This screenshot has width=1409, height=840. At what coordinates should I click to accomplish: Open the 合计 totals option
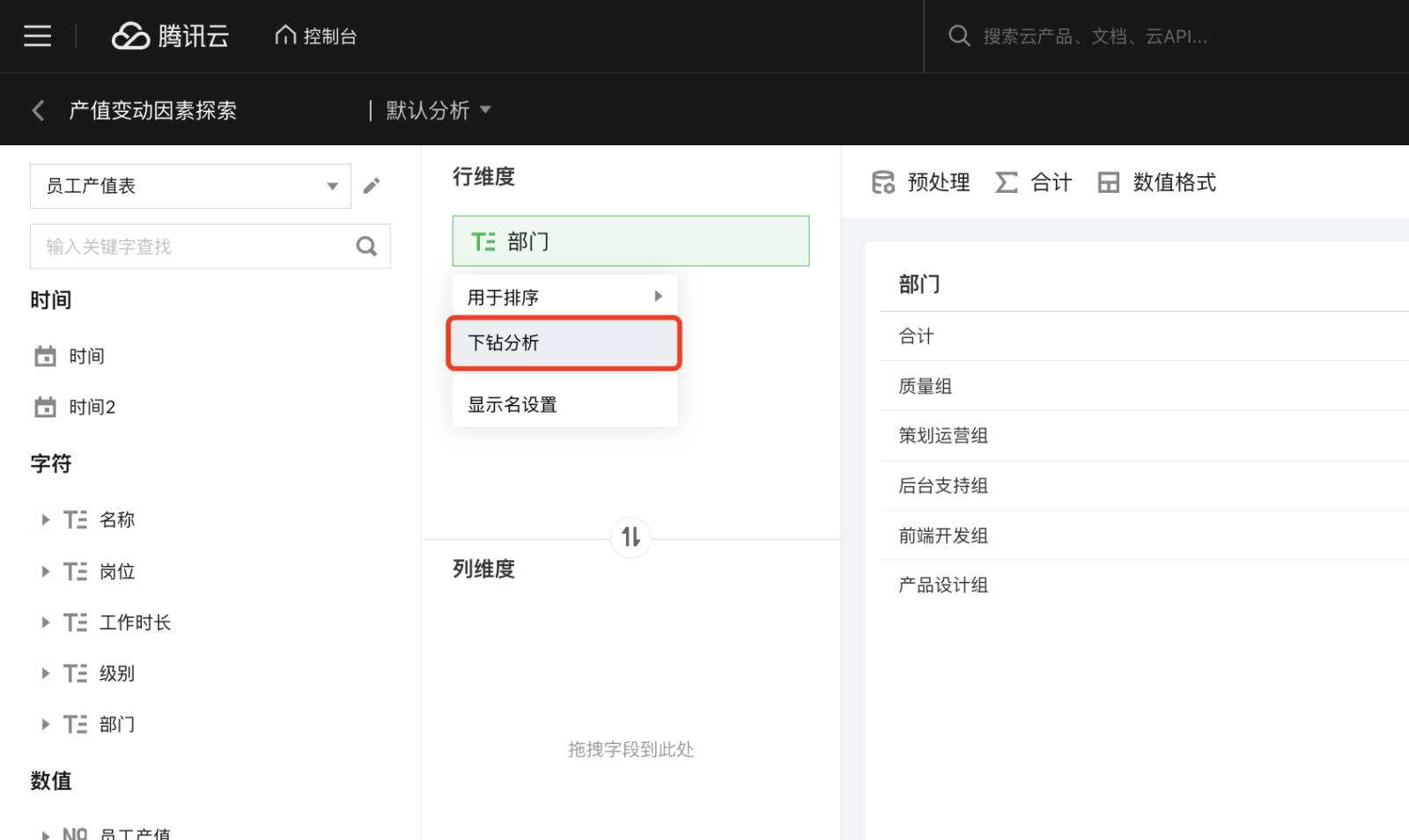coord(1034,182)
